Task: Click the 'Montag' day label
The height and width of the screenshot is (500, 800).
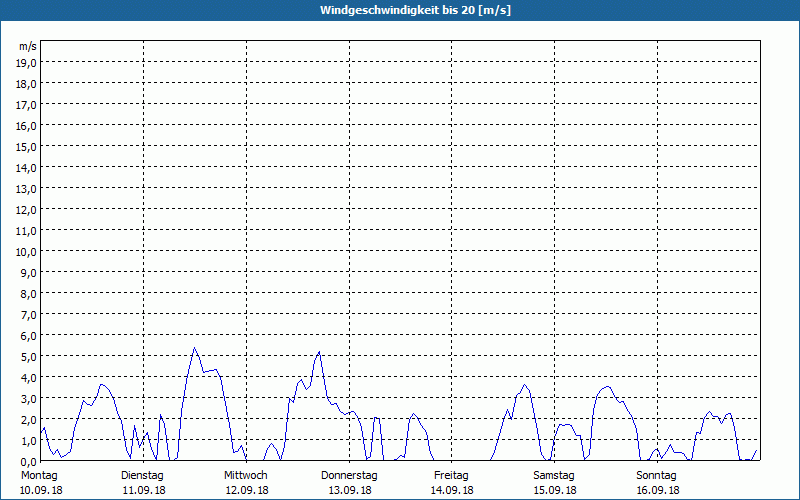Action: 39,476
